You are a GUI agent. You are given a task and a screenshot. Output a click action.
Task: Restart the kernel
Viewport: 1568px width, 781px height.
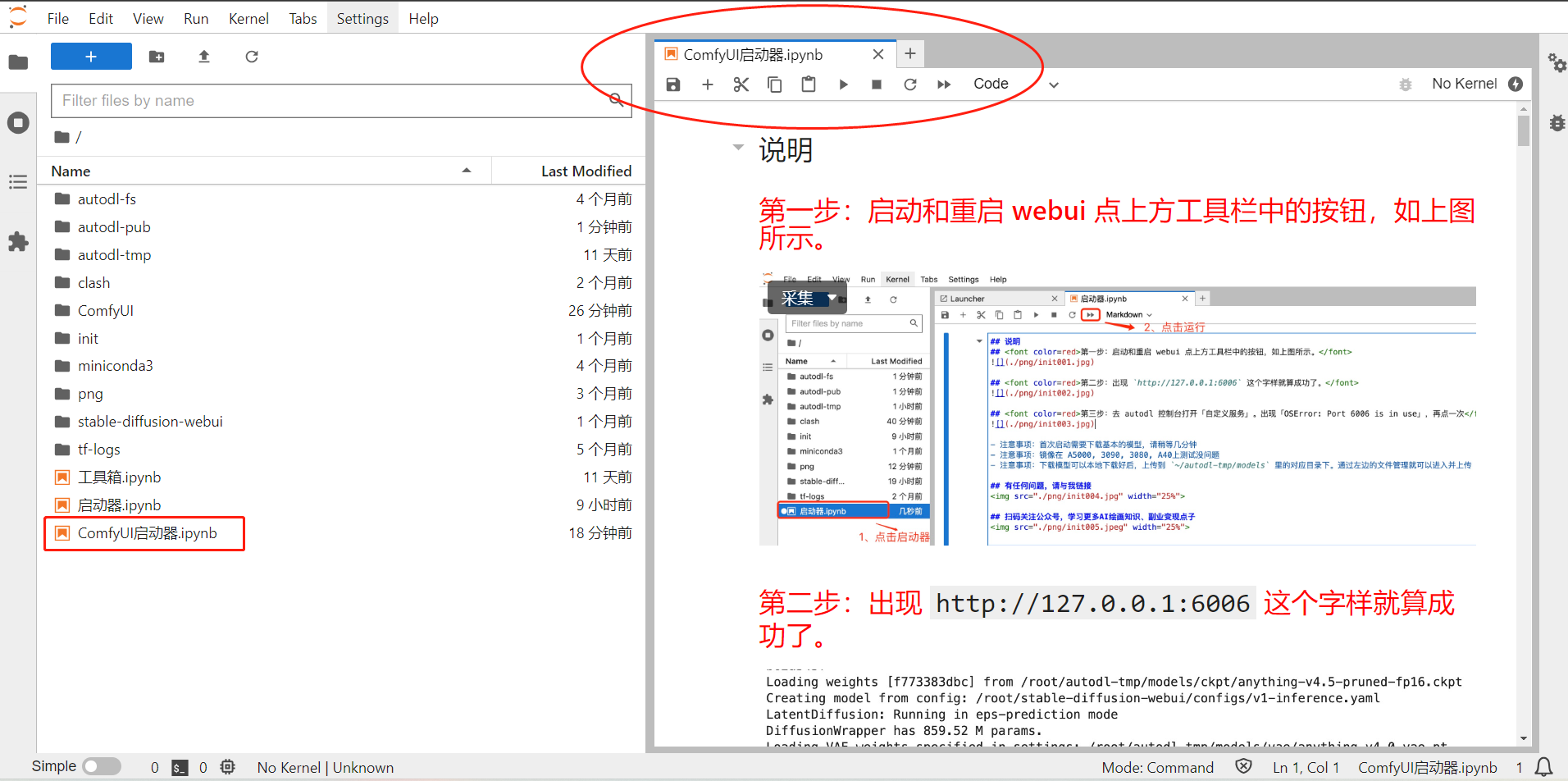pyautogui.click(x=910, y=84)
